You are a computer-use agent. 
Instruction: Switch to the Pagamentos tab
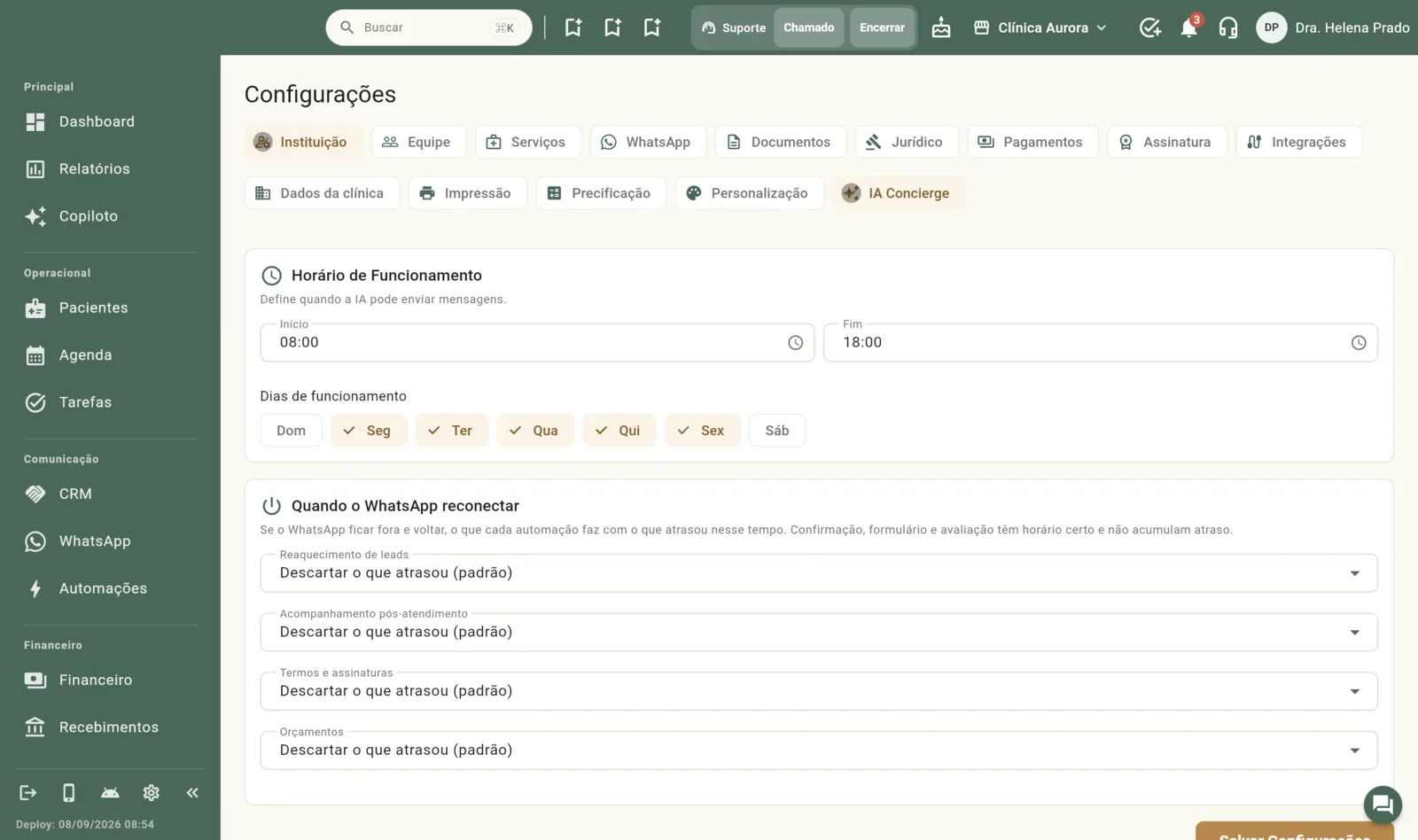coord(1033,142)
